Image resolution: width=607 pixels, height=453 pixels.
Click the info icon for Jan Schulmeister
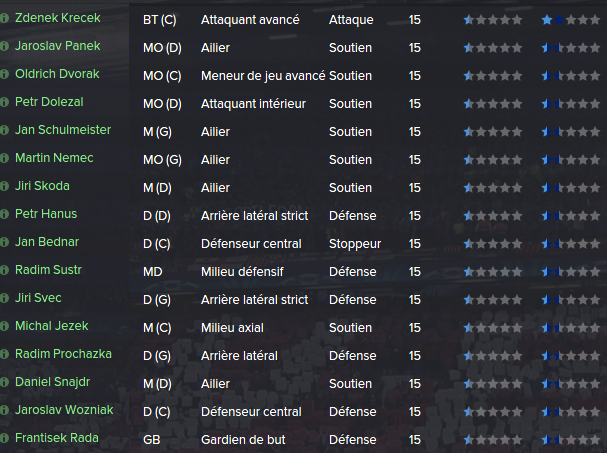(x=4, y=130)
